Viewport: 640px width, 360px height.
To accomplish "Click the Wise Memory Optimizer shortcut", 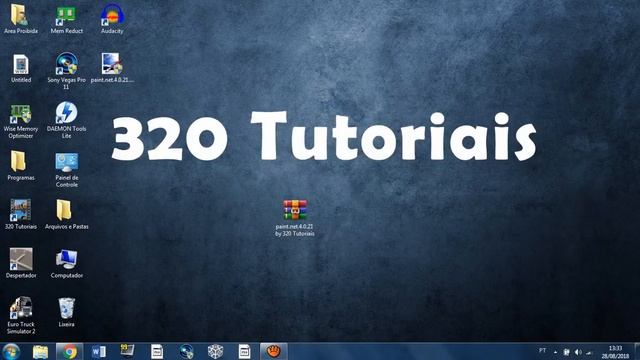I will [x=20, y=113].
